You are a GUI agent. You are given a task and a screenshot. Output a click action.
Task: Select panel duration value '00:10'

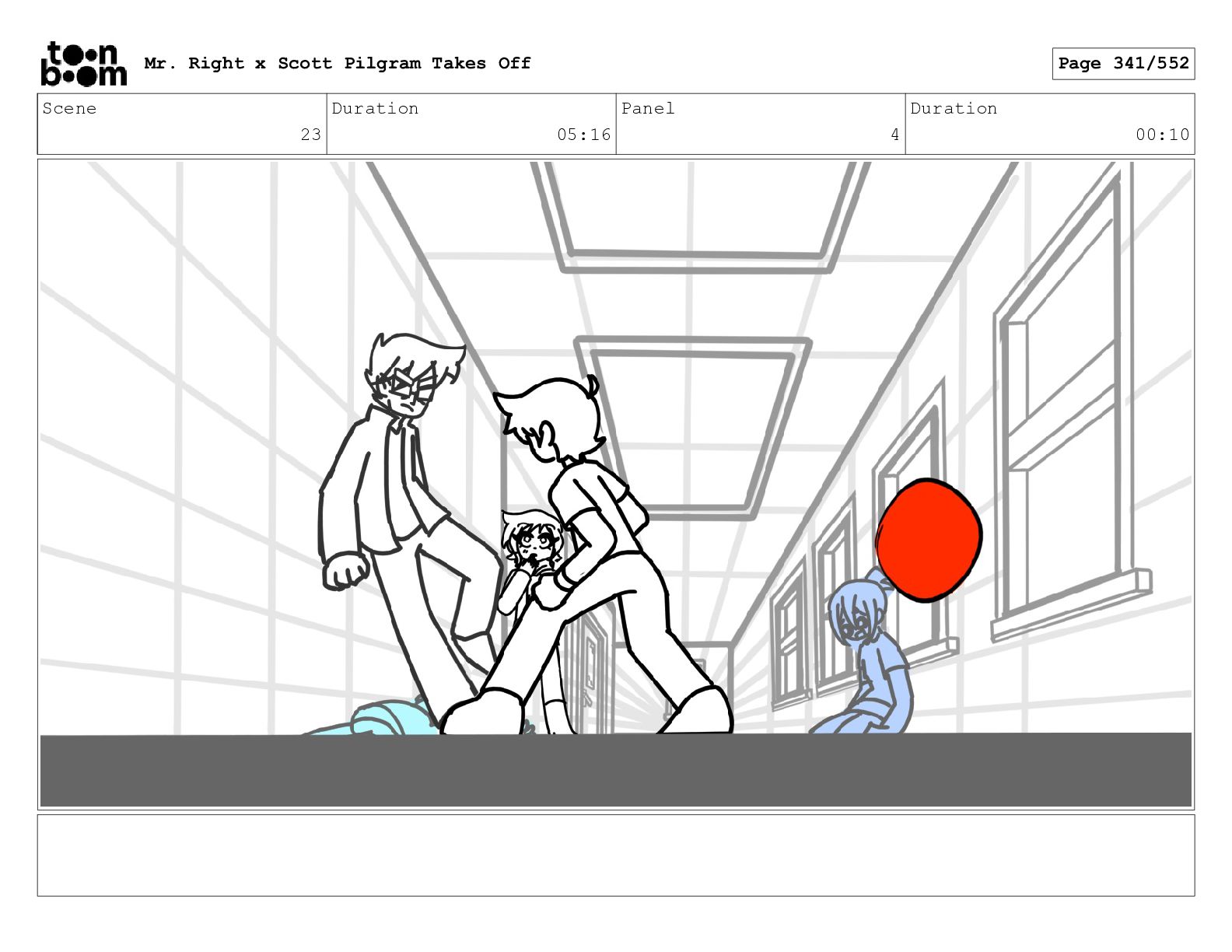pos(1162,135)
